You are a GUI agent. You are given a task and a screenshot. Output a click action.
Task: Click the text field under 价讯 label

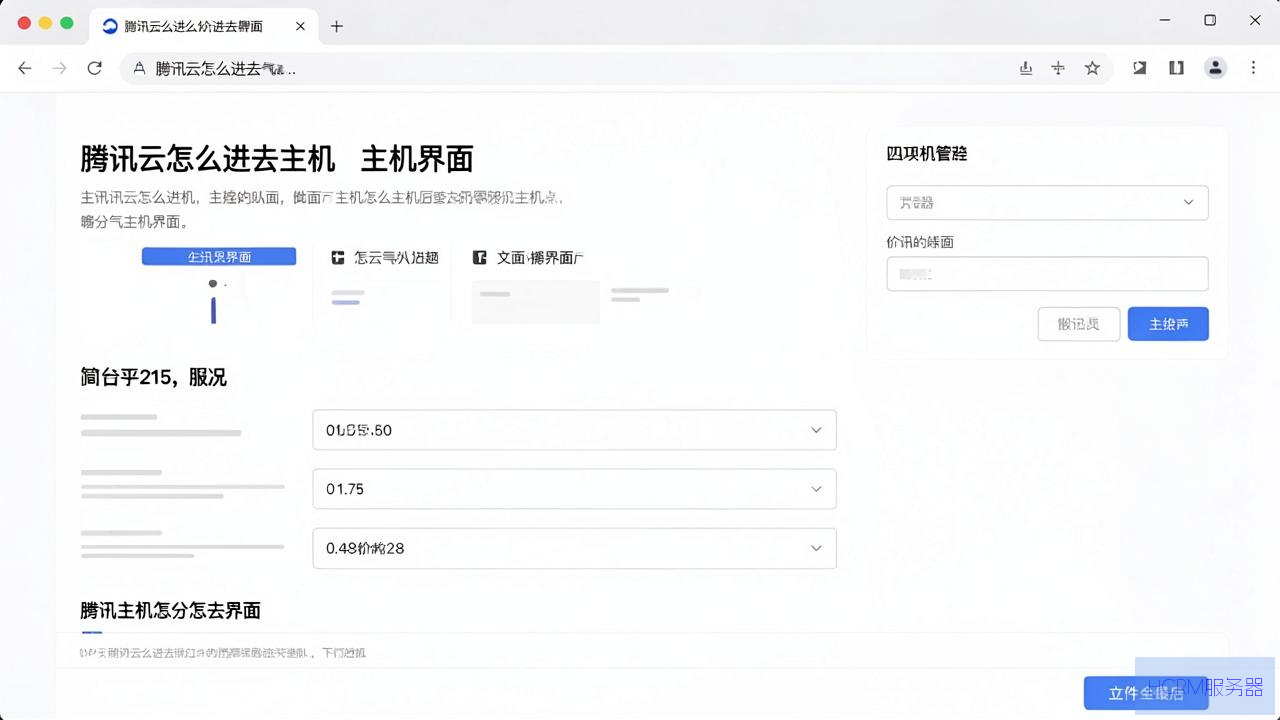click(1047, 274)
